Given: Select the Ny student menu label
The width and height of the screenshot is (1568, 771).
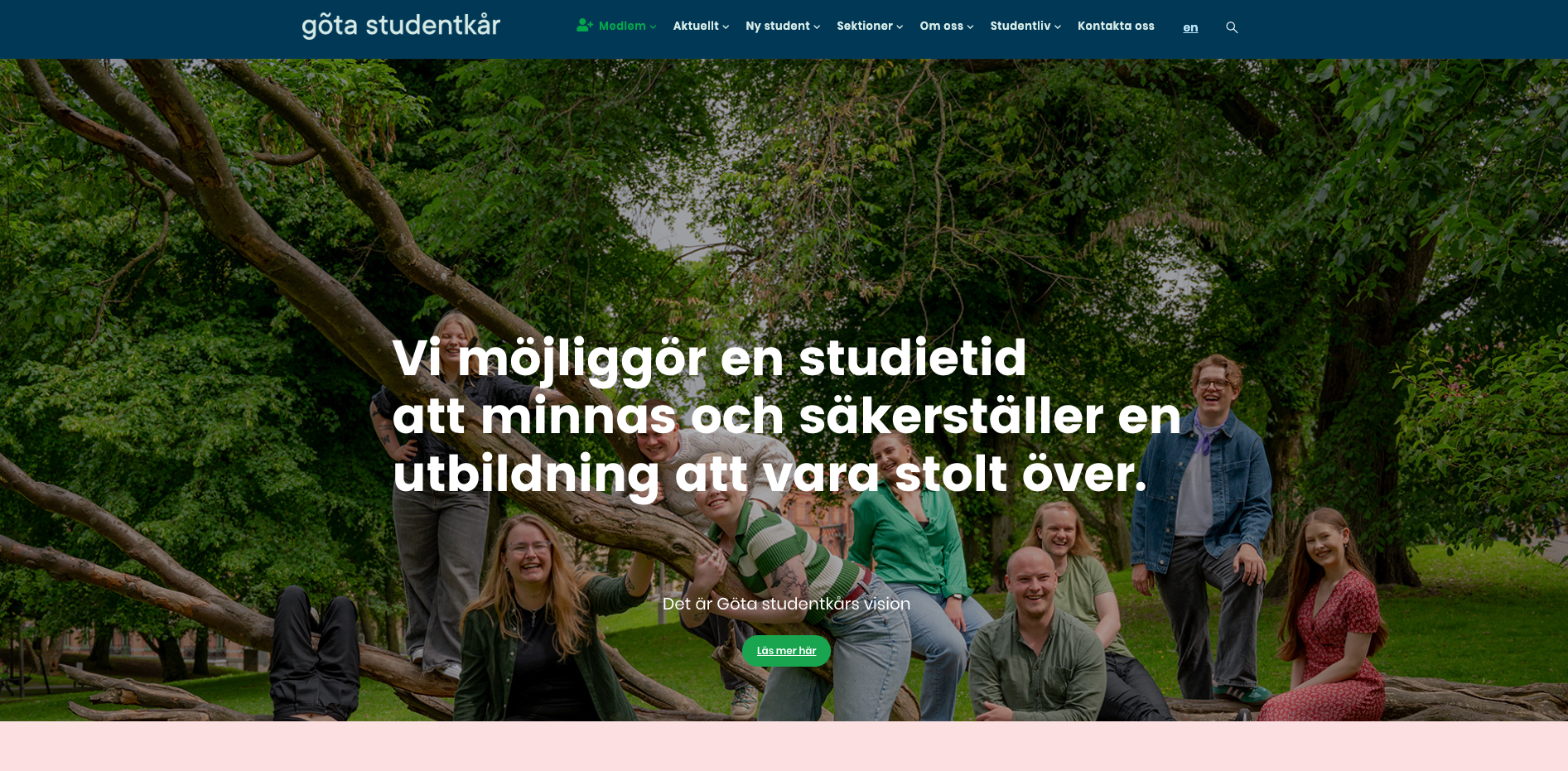Looking at the screenshot, I should coord(778,26).
